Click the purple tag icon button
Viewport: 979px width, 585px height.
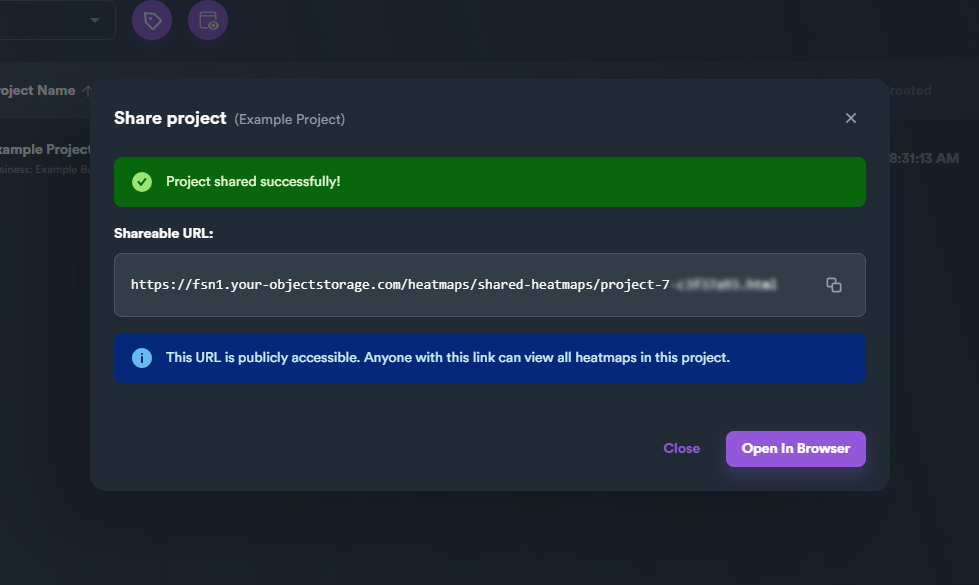point(152,20)
